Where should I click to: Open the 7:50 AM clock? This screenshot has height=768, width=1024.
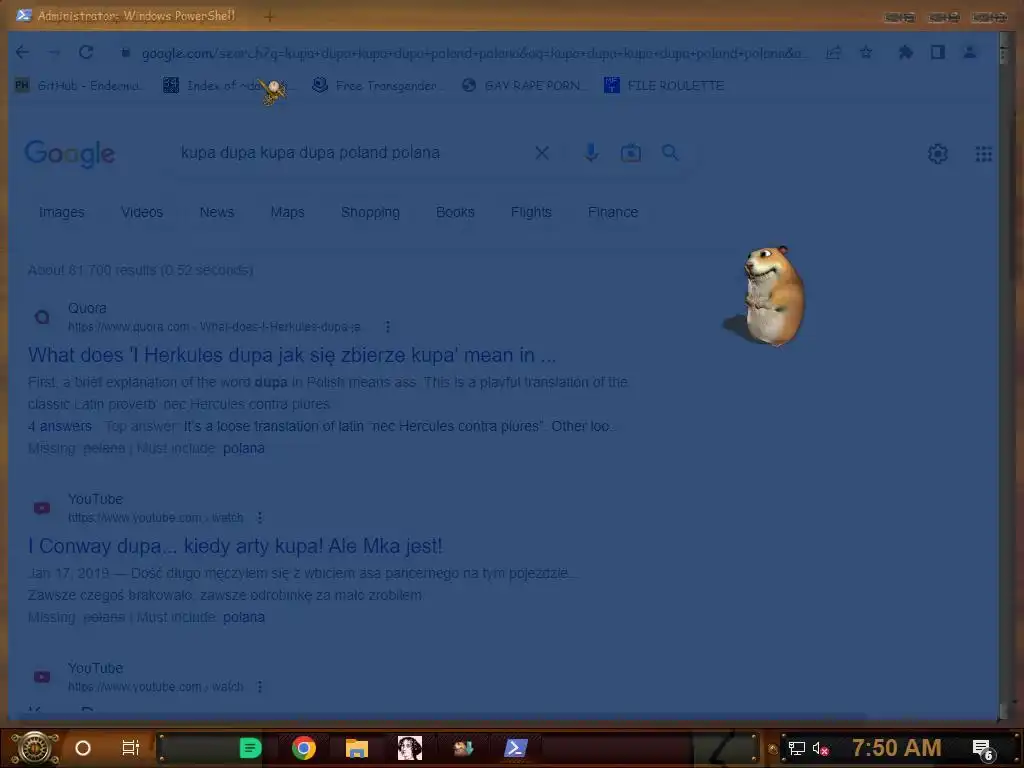pyautogui.click(x=897, y=748)
